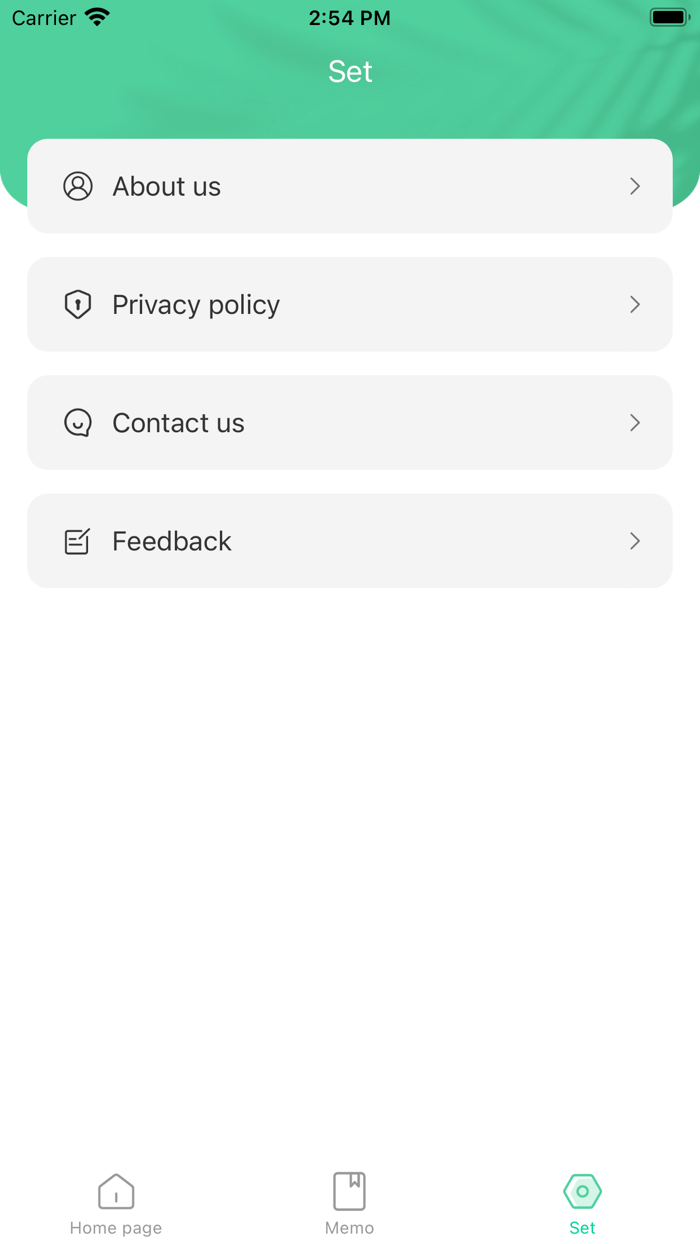
Task: Click the Feedback pencil-note icon
Action: click(x=78, y=540)
